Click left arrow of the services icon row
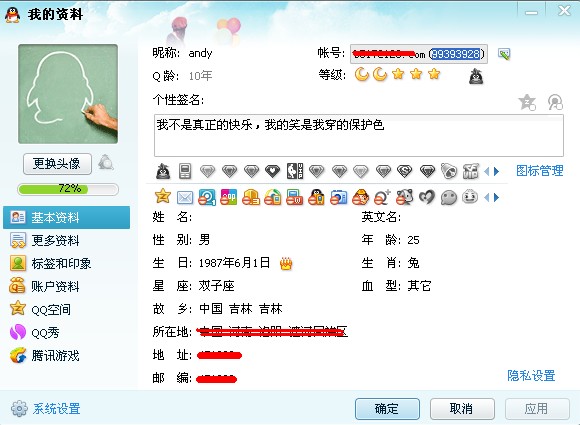The width and height of the screenshot is (580, 425). (486, 198)
